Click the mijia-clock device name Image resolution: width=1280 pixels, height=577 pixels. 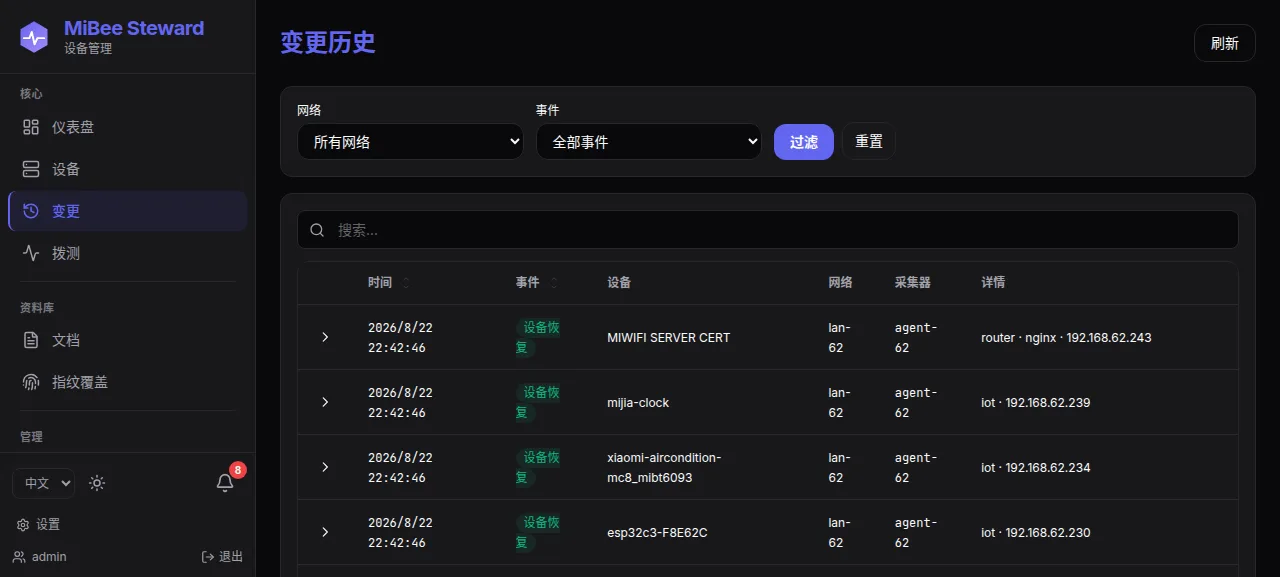[x=639, y=403]
